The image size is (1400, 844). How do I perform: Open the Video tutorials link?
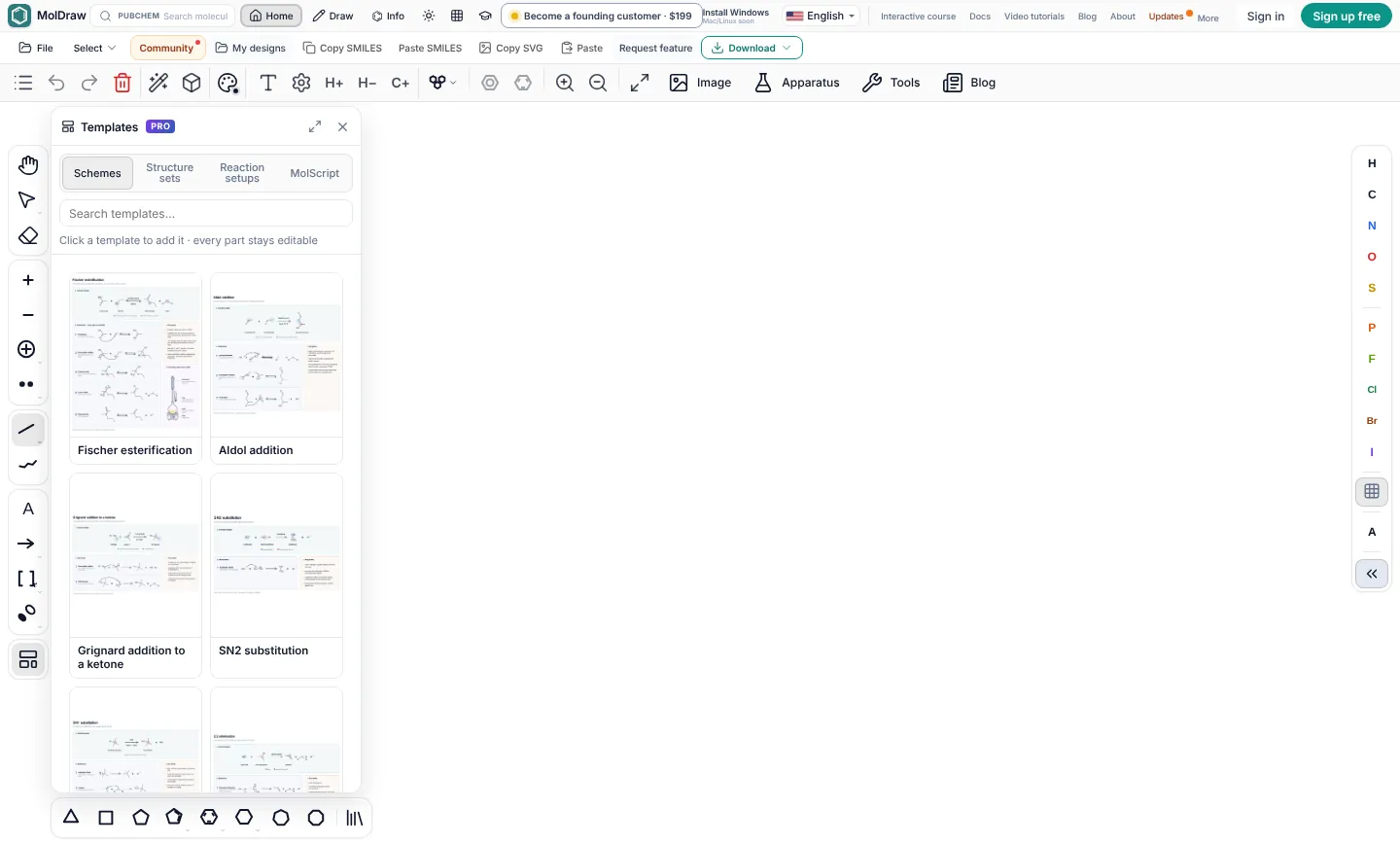pos(1034,17)
